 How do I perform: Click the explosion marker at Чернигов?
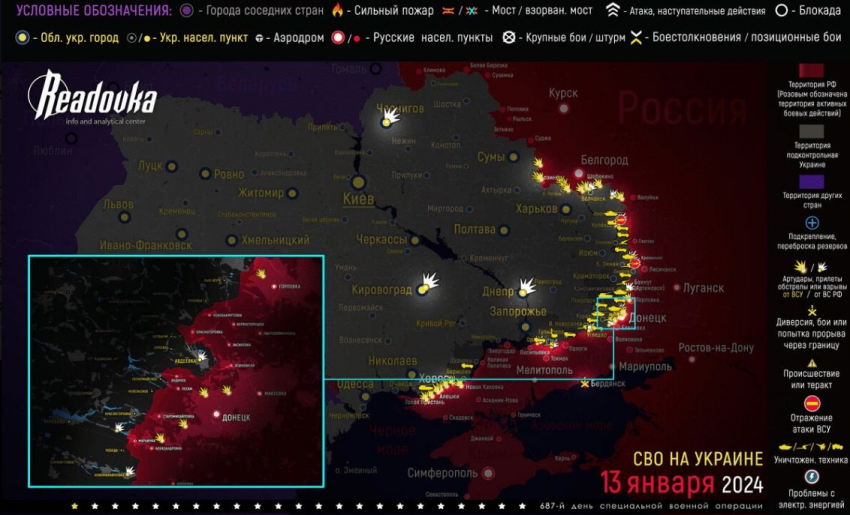388,120
